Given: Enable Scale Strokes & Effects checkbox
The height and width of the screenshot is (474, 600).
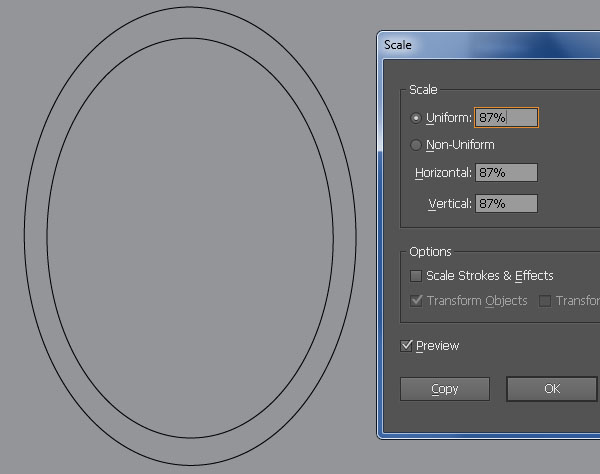Looking at the screenshot, I should pyautogui.click(x=416, y=276).
